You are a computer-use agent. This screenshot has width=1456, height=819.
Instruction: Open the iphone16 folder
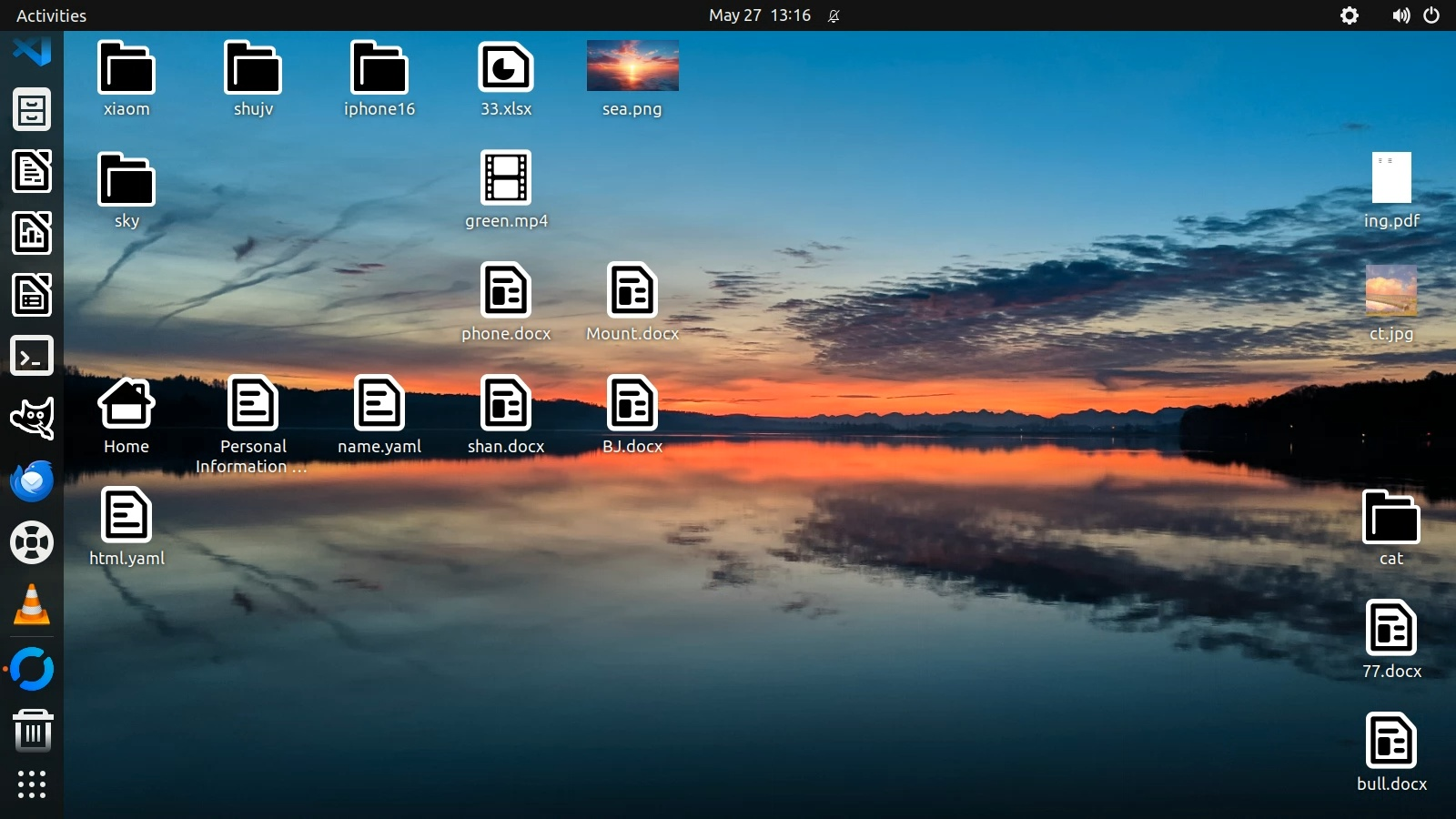379,67
